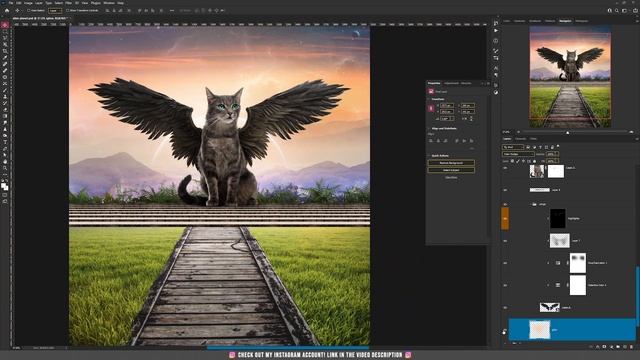The image size is (640, 360).
Task: Select the Eyedropper tool
Action: 4,58
